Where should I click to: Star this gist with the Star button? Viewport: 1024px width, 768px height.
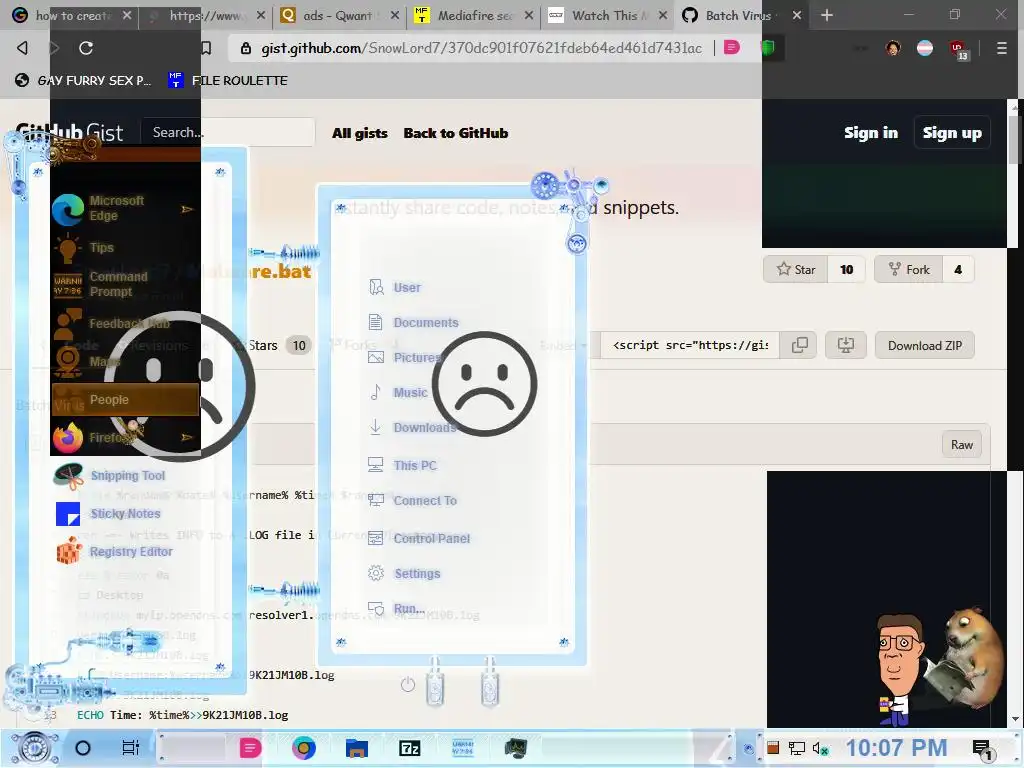coord(795,270)
